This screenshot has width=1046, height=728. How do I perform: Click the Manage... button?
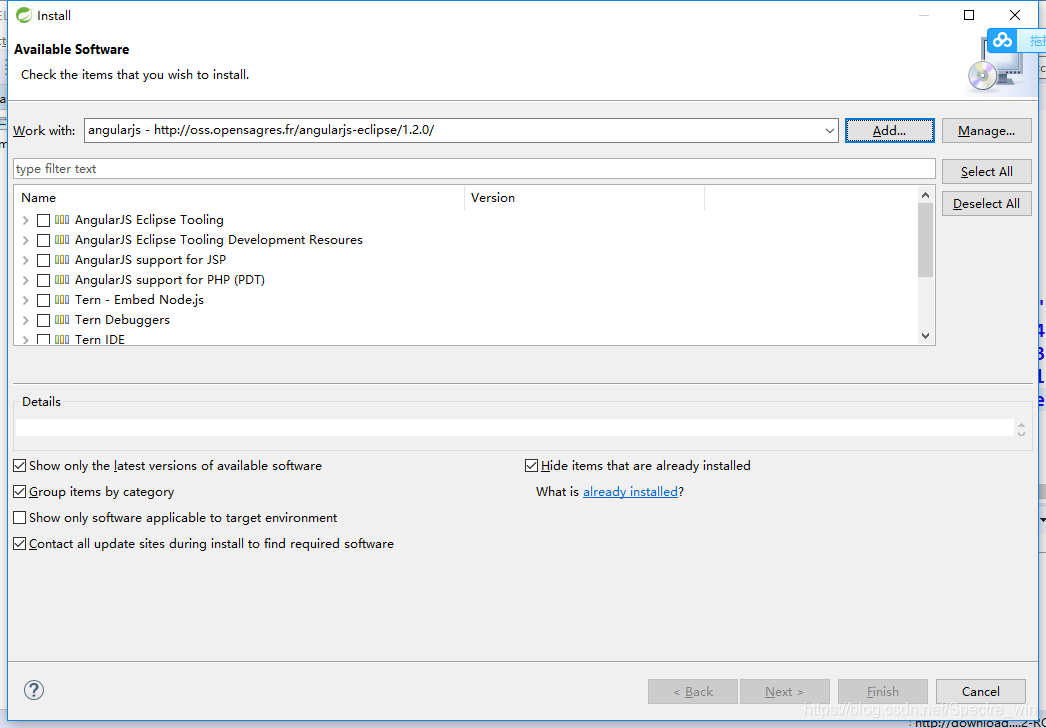tap(986, 131)
